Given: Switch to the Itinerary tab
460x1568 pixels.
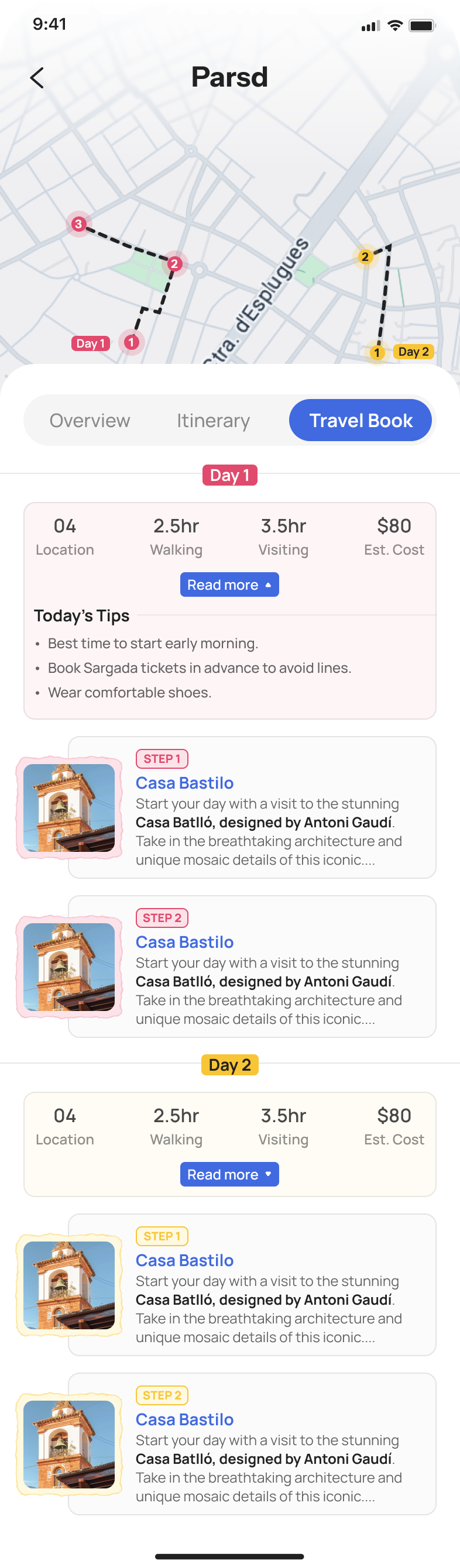Looking at the screenshot, I should (x=212, y=420).
